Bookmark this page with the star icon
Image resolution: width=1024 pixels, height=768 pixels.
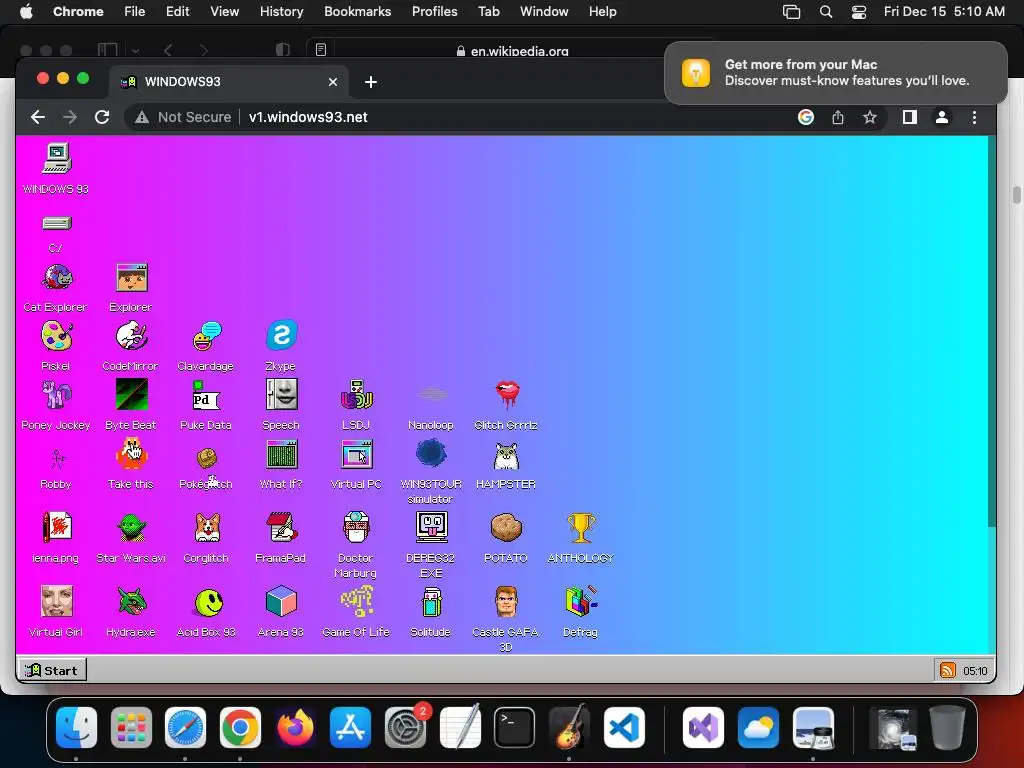click(870, 117)
